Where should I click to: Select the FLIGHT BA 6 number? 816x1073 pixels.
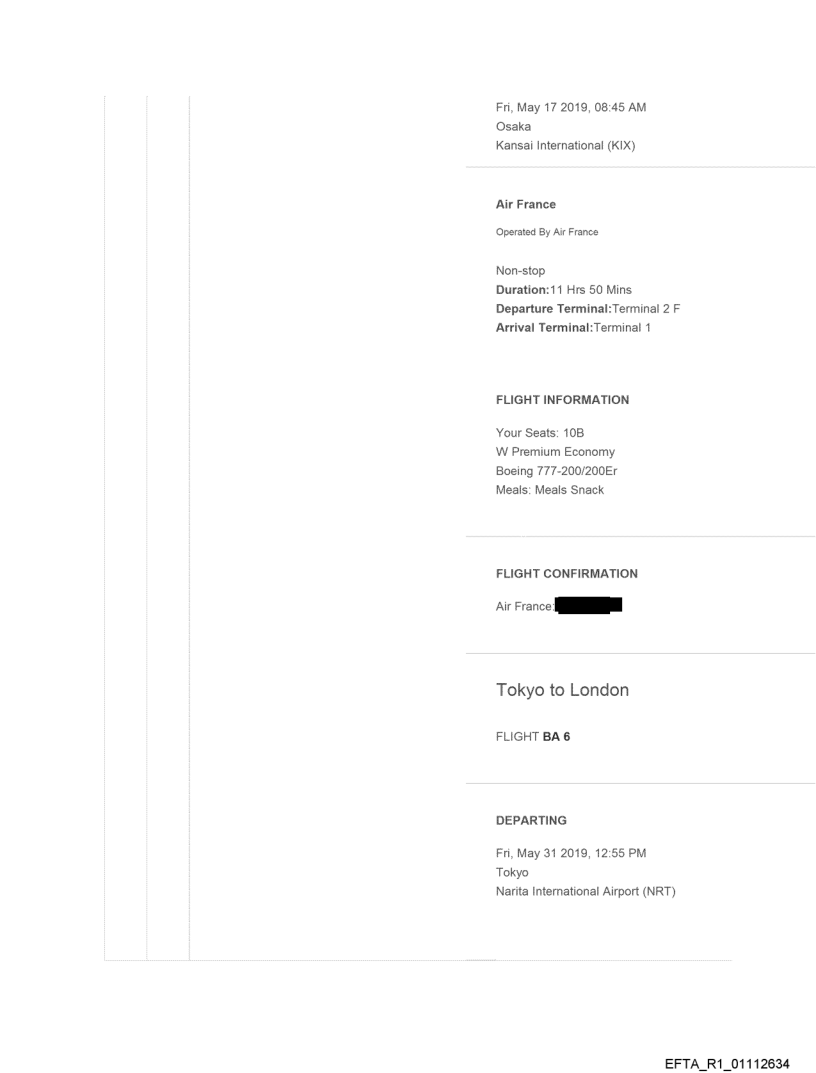click(x=533, y=738)
